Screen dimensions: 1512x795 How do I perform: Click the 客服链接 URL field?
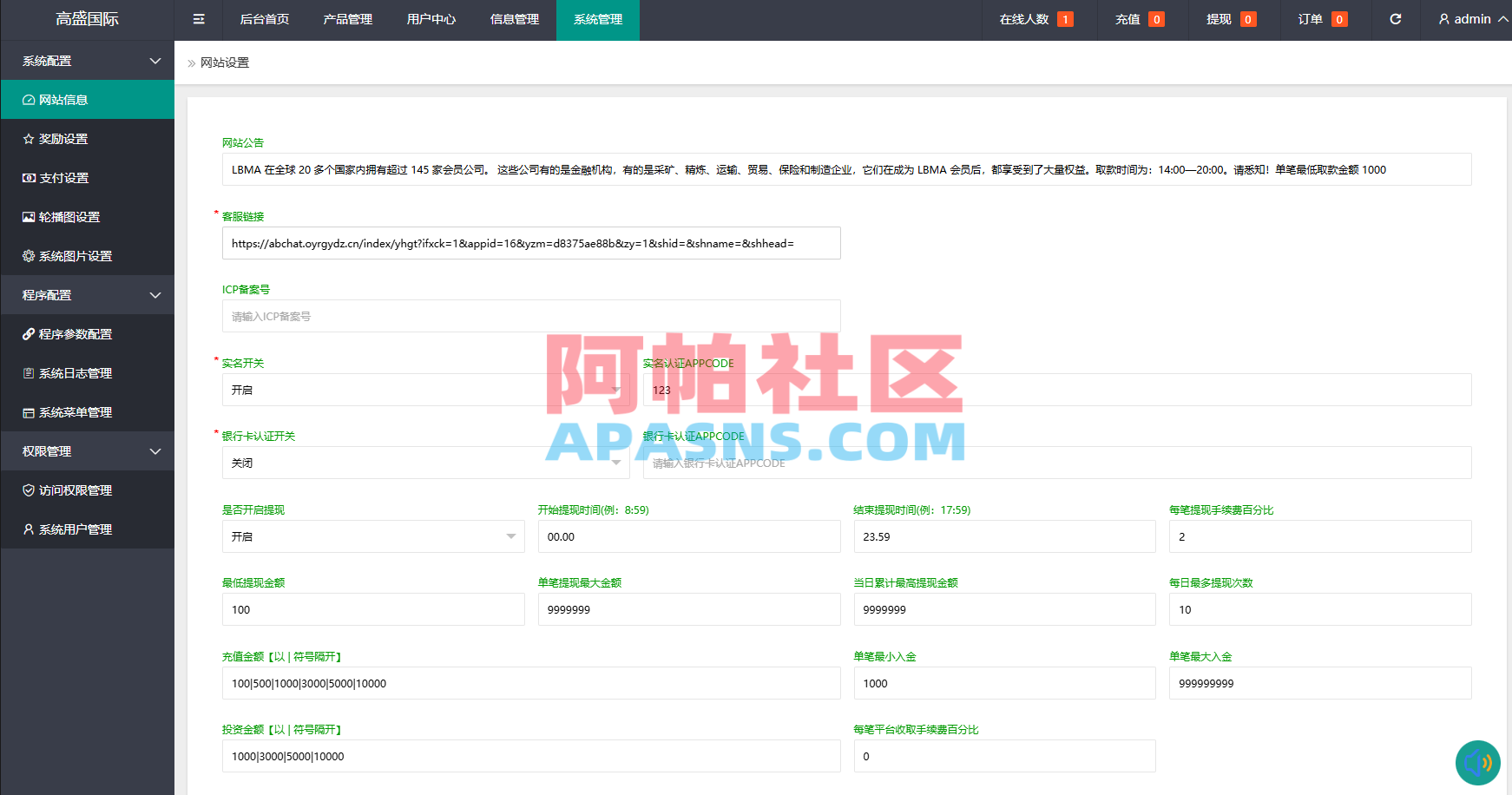[531, 243]
